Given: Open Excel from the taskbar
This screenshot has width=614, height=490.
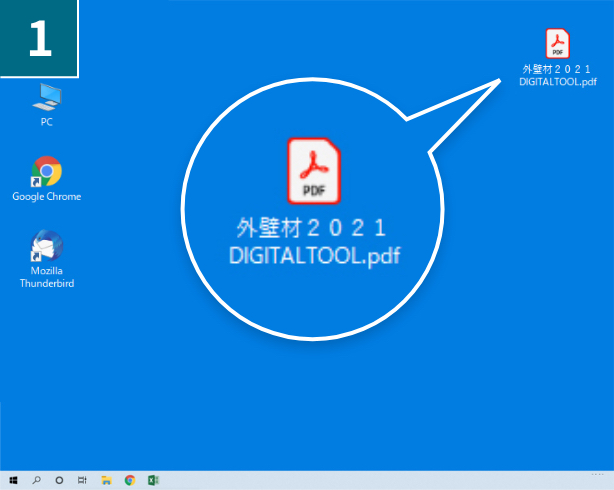Looking at the screenshot, I should 154,480.
